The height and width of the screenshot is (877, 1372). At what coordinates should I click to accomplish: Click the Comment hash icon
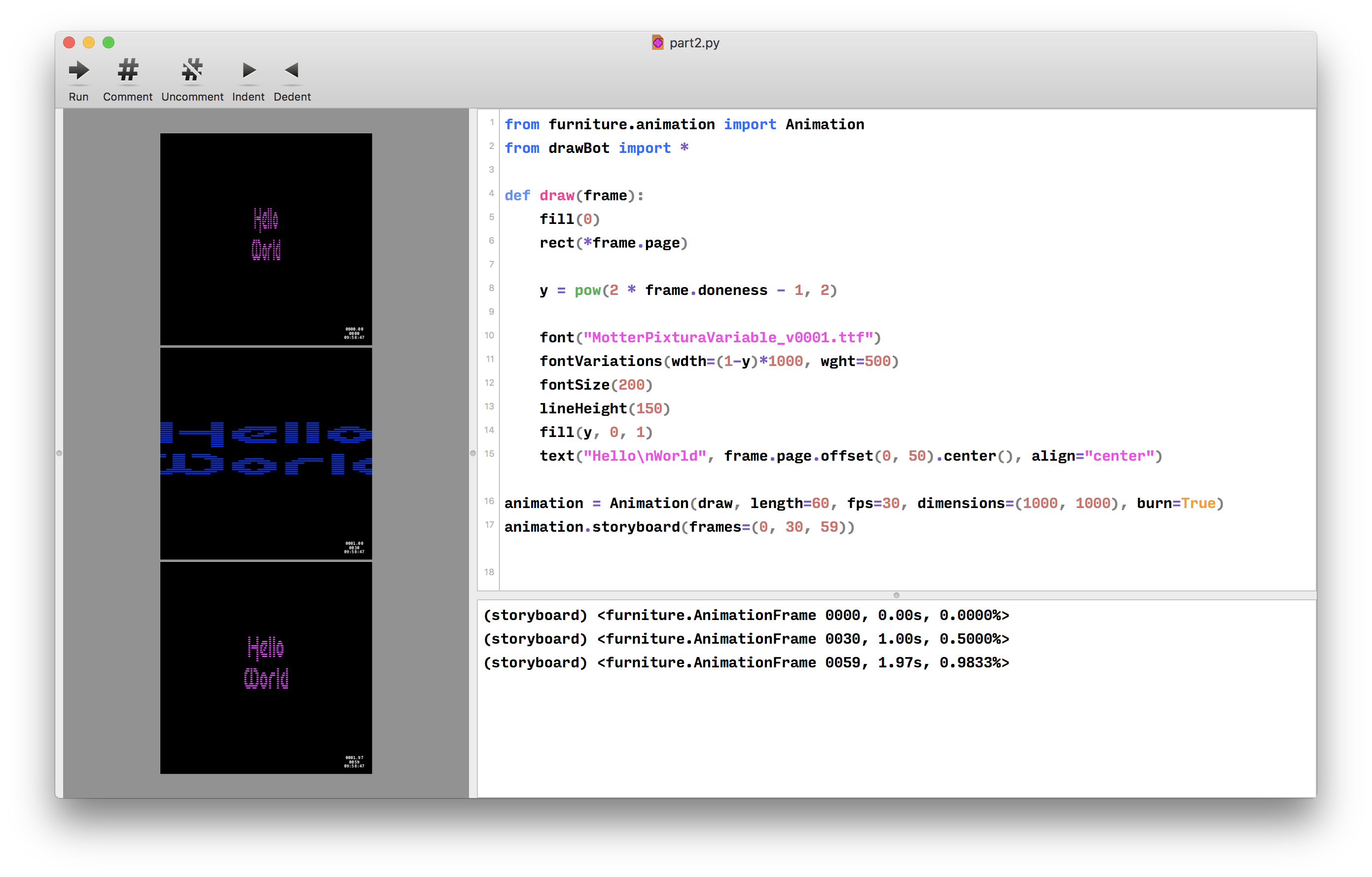click(128, 70)
